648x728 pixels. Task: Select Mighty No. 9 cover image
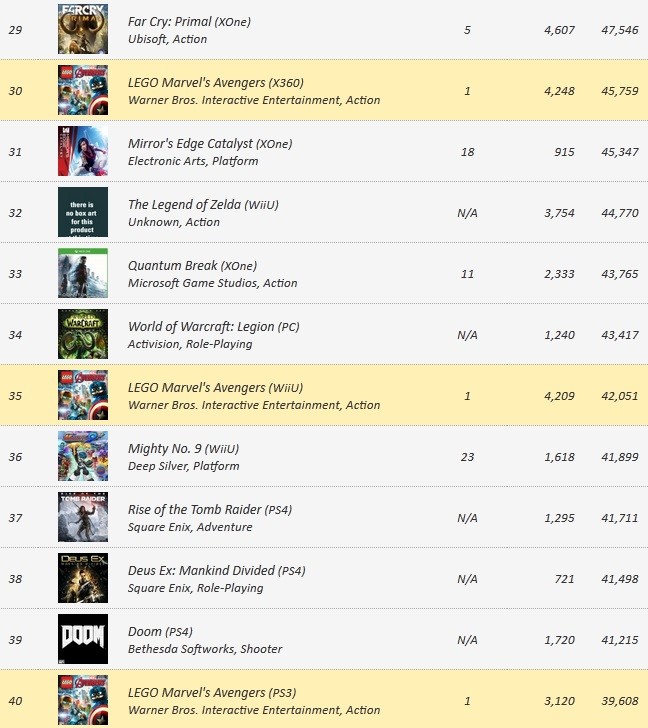point(83,456)
